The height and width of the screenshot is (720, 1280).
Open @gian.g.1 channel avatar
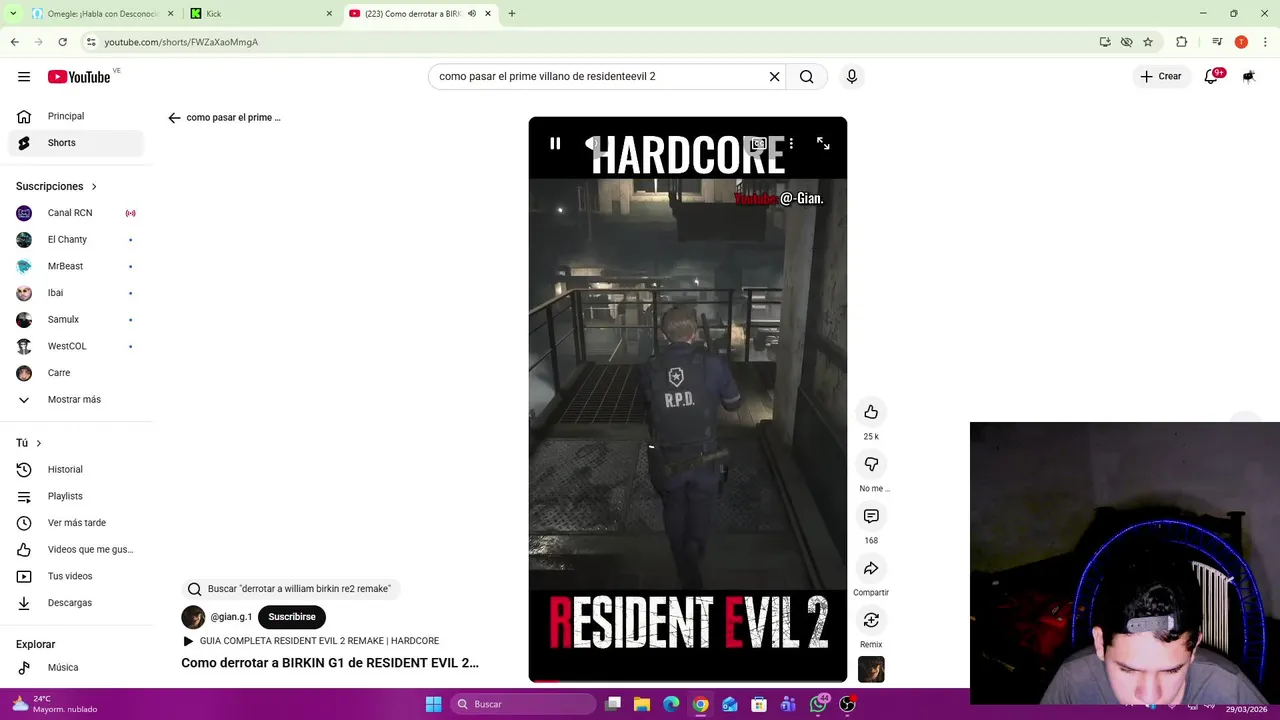193,617
